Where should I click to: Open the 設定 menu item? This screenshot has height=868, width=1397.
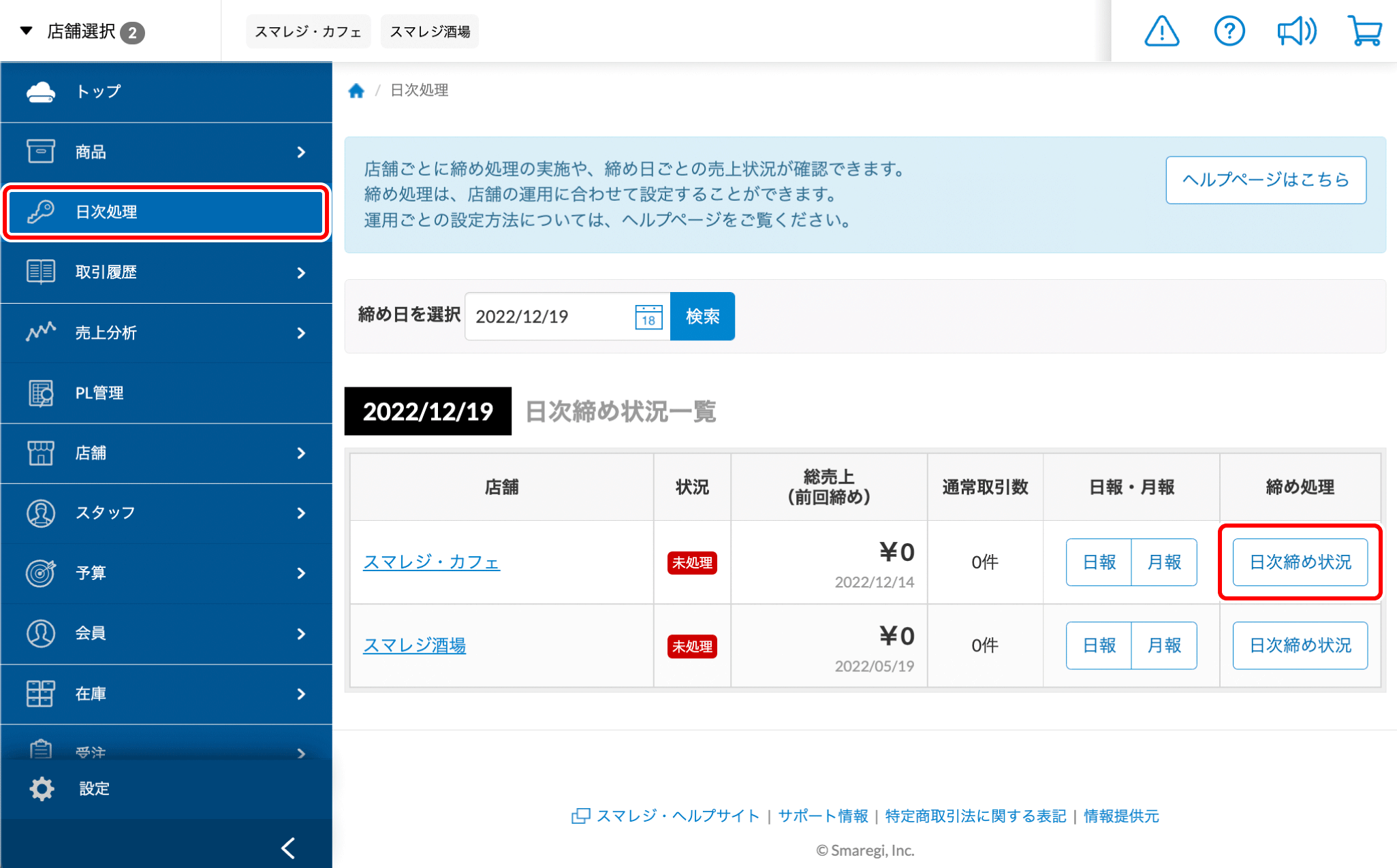[x=166, y=788]
